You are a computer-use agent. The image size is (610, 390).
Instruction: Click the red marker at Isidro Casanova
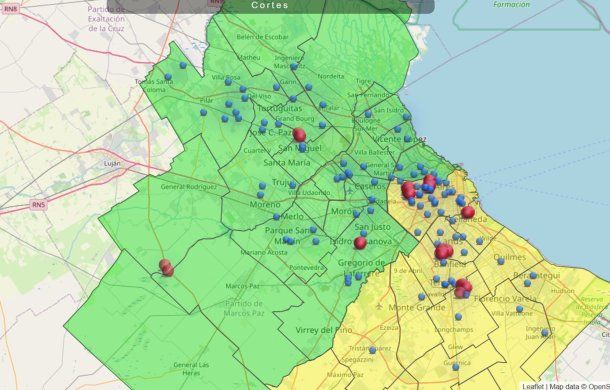[360, 243]
